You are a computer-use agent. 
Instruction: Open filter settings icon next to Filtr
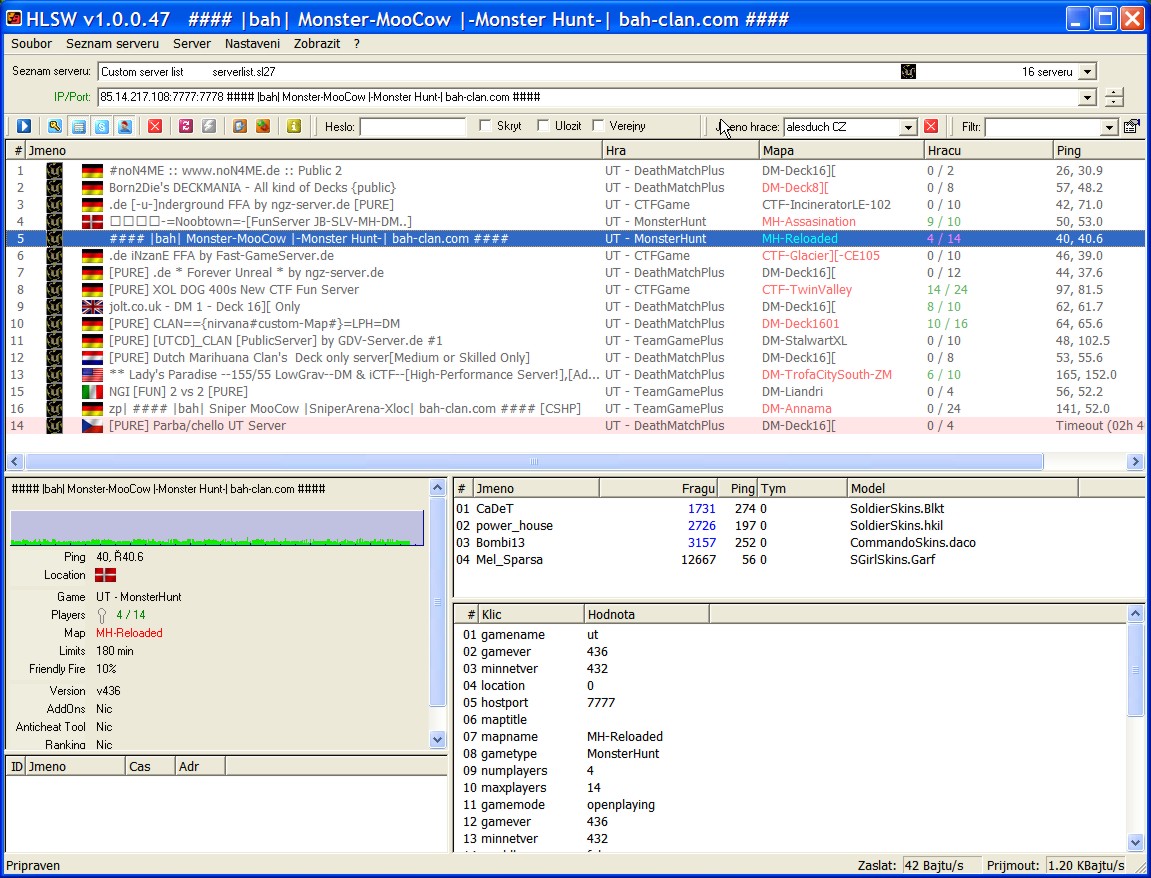coord(1131,126)
